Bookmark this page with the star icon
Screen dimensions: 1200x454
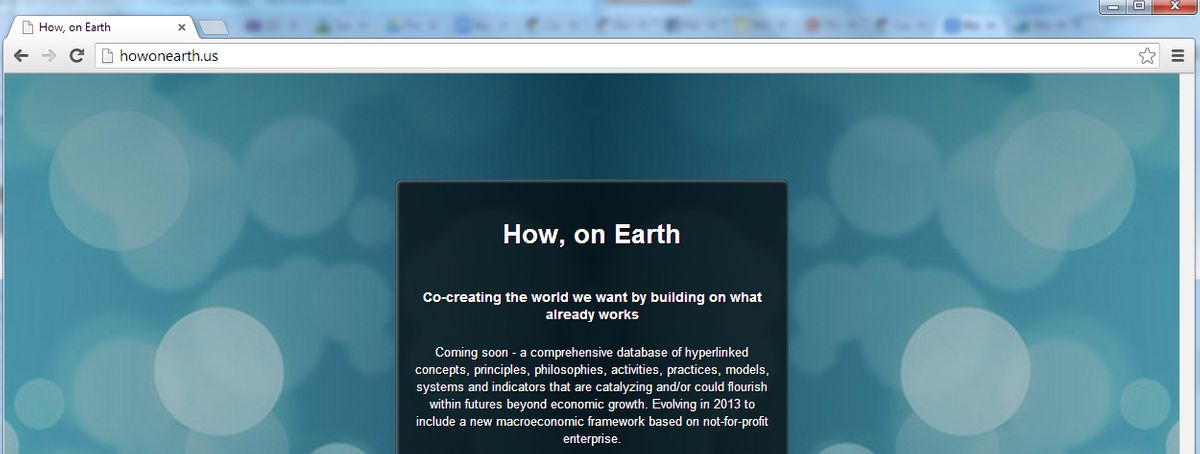point(1147,56)
